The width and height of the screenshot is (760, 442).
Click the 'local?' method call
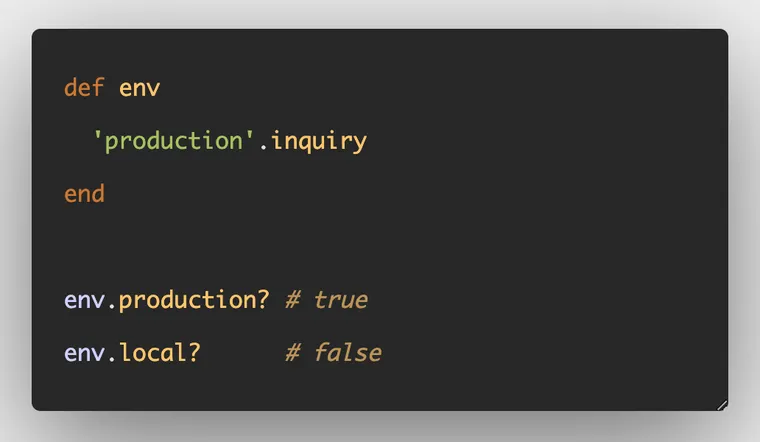[160, 352]
